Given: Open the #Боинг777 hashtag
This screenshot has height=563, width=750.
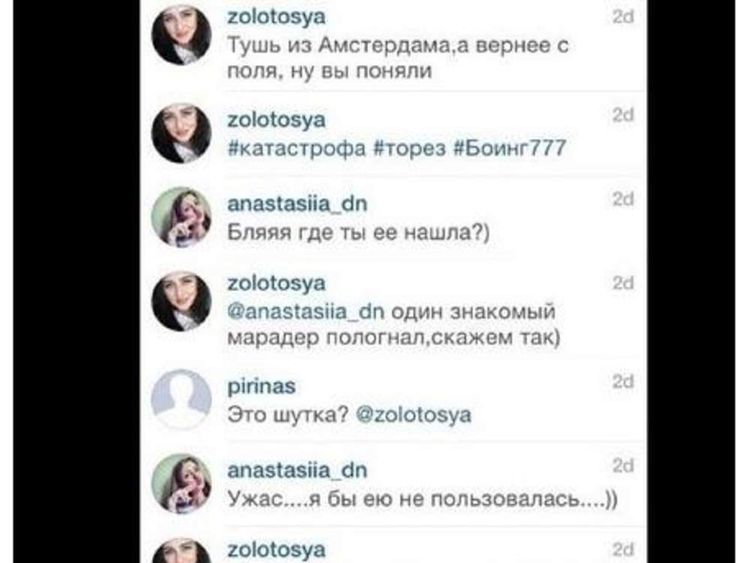Looking at the screenshot, I should coord(509,148).
